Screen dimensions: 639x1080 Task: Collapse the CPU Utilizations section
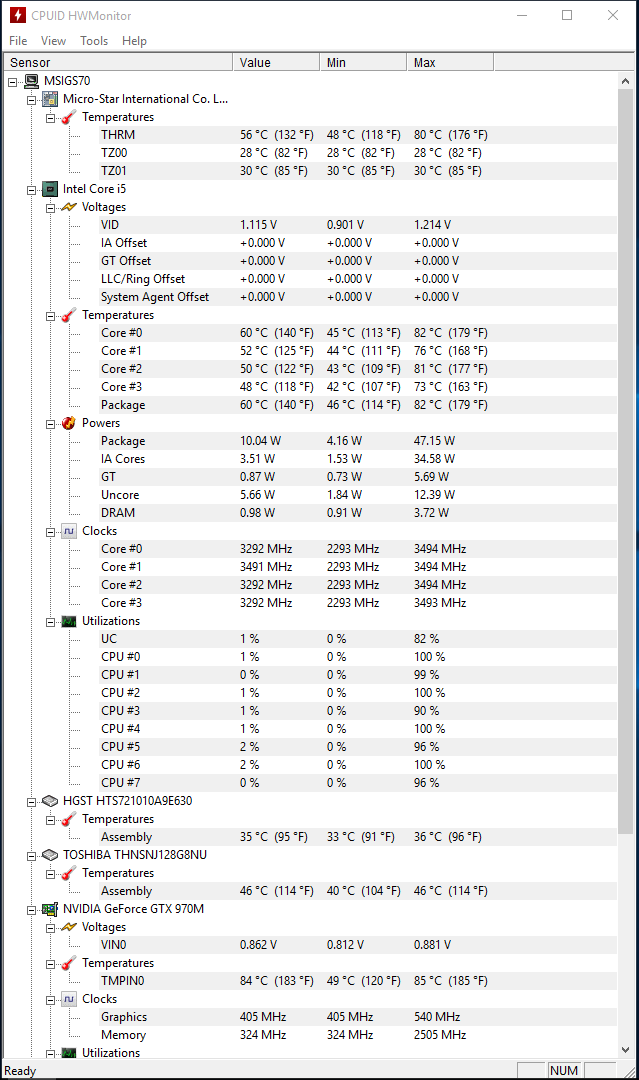coord(50,622)
